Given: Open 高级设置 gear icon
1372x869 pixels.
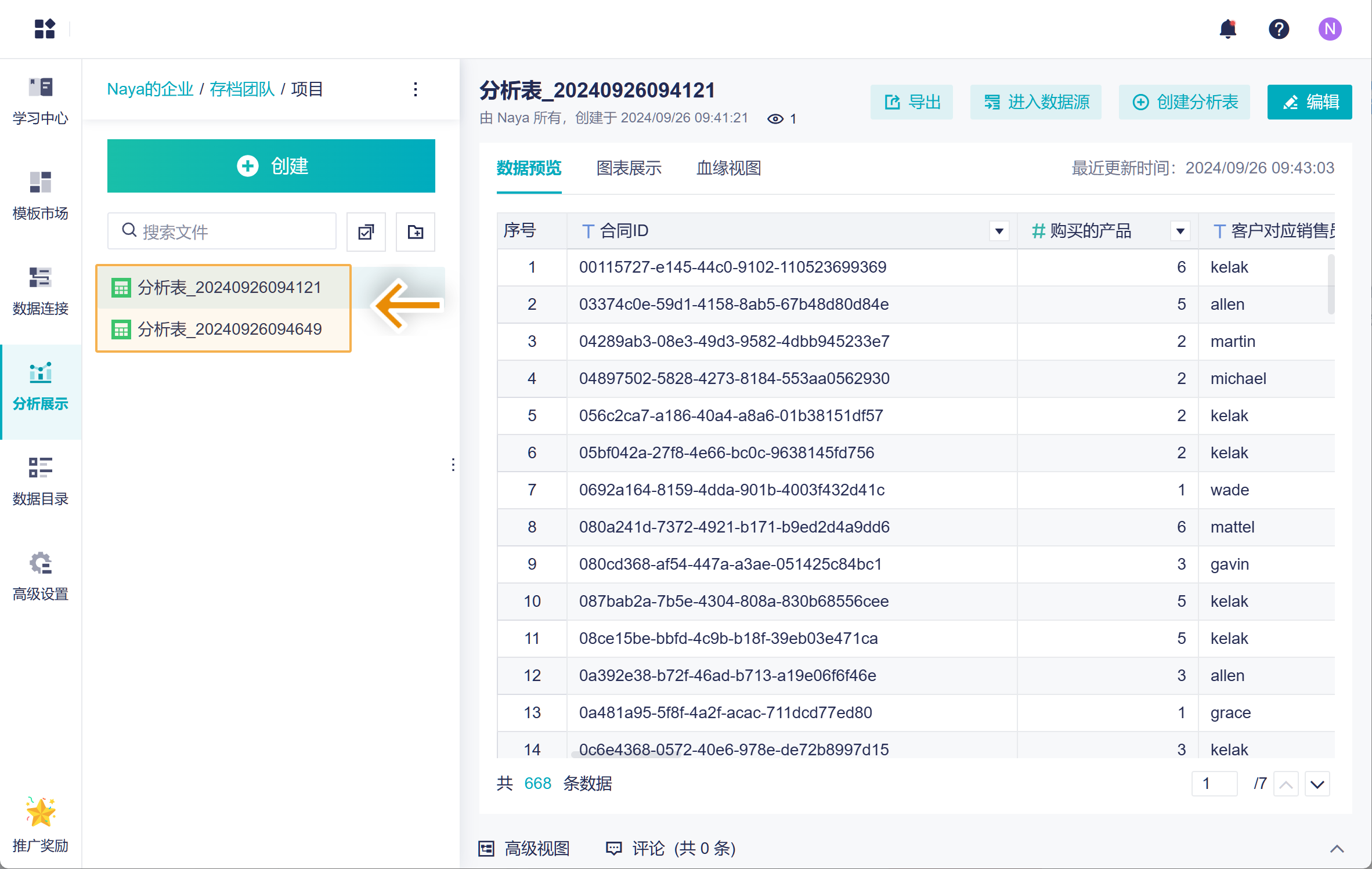Looking at the screenshot, I should 41,563.
